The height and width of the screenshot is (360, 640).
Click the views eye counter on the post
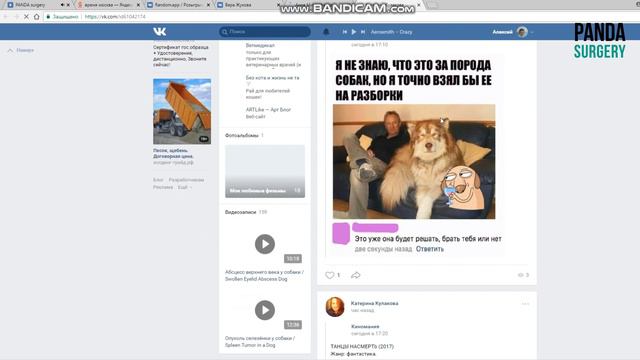point(523,275)
